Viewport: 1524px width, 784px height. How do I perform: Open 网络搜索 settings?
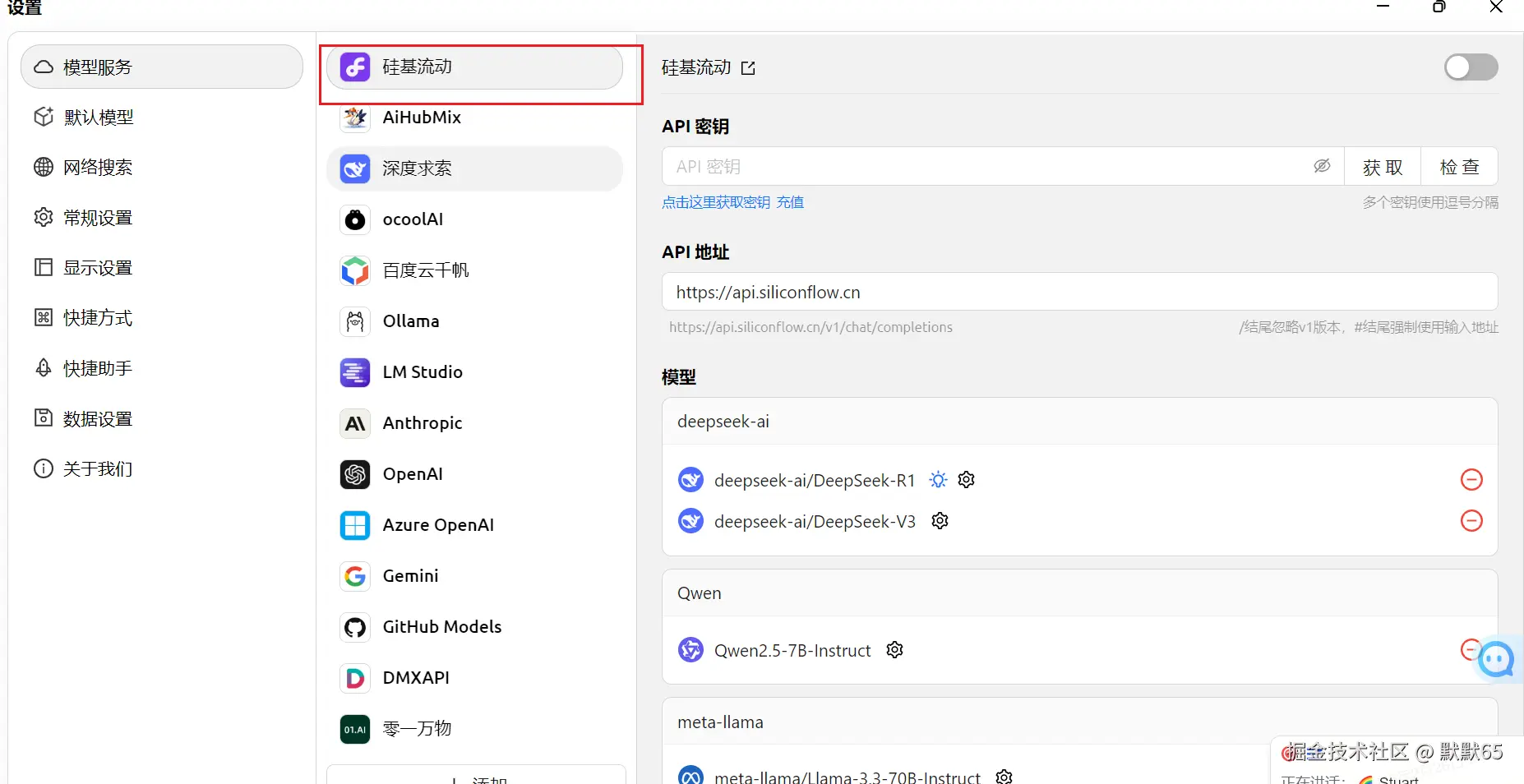point(162,168)
